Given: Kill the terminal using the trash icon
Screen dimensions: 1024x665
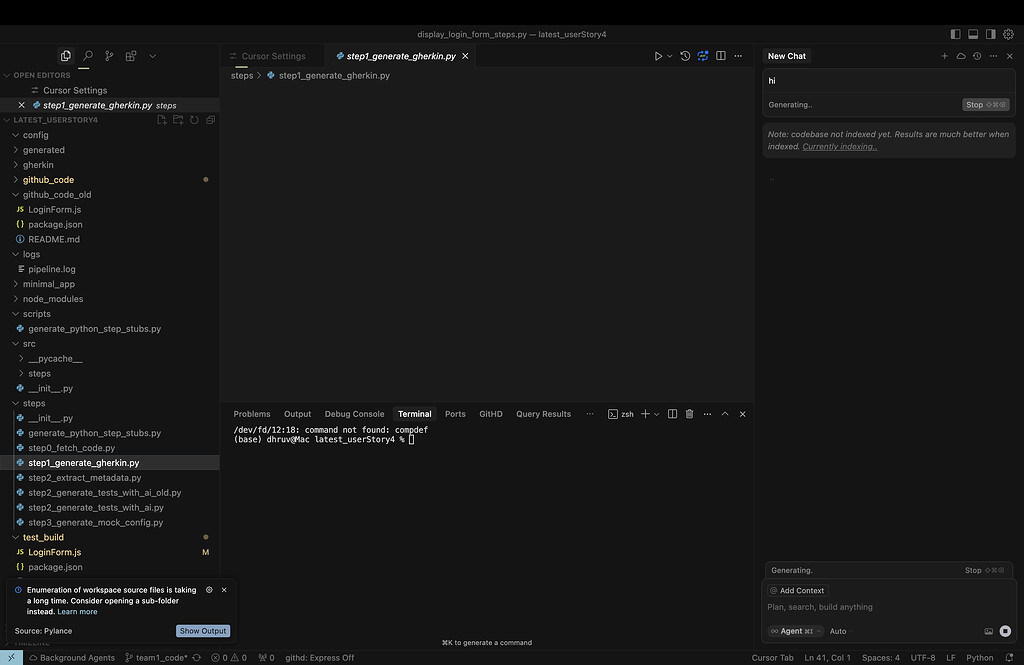Looking at the screenshot, I should tap(689, 413).
